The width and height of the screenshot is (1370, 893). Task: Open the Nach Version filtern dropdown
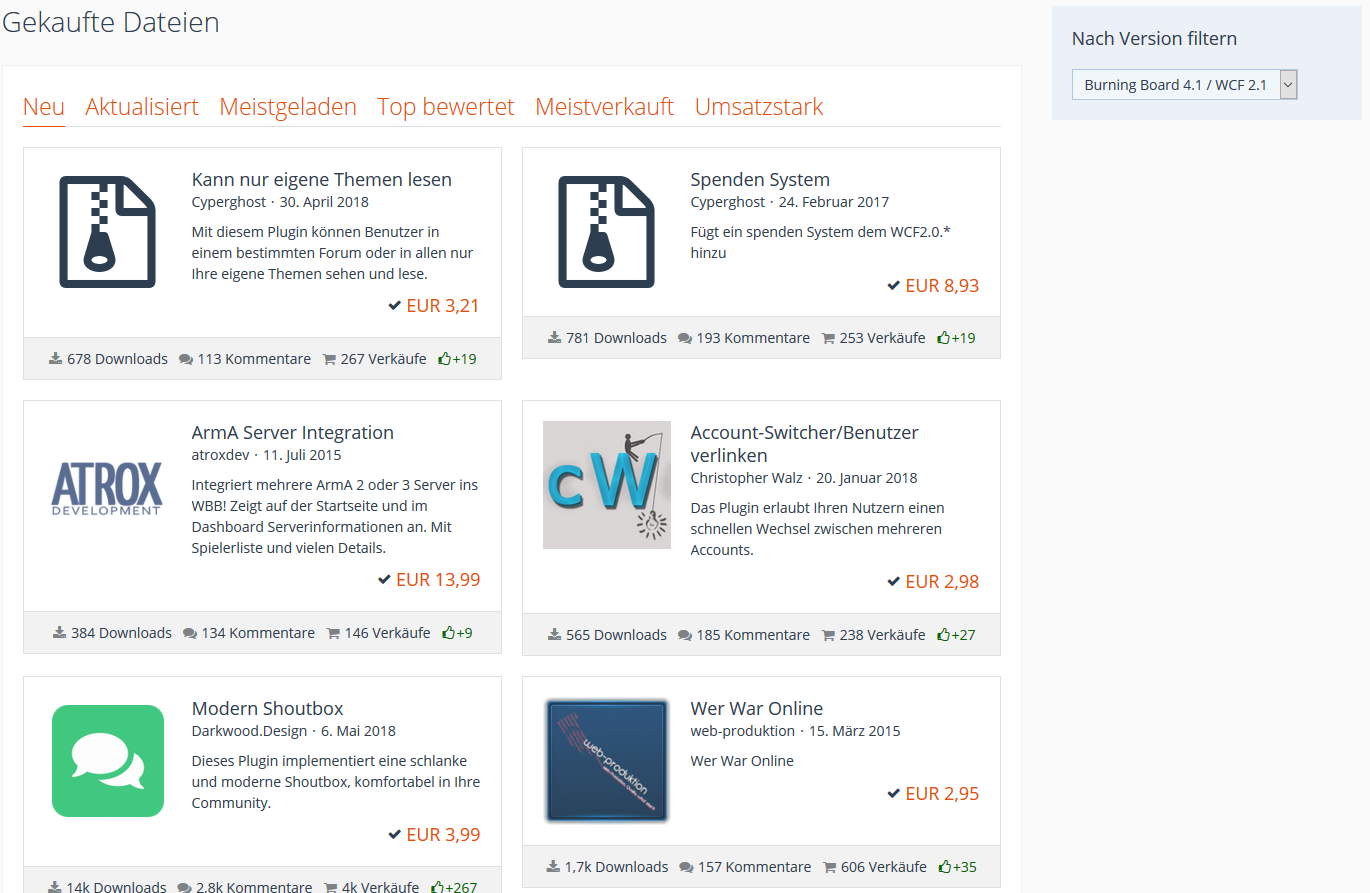tap(1184, 85)
